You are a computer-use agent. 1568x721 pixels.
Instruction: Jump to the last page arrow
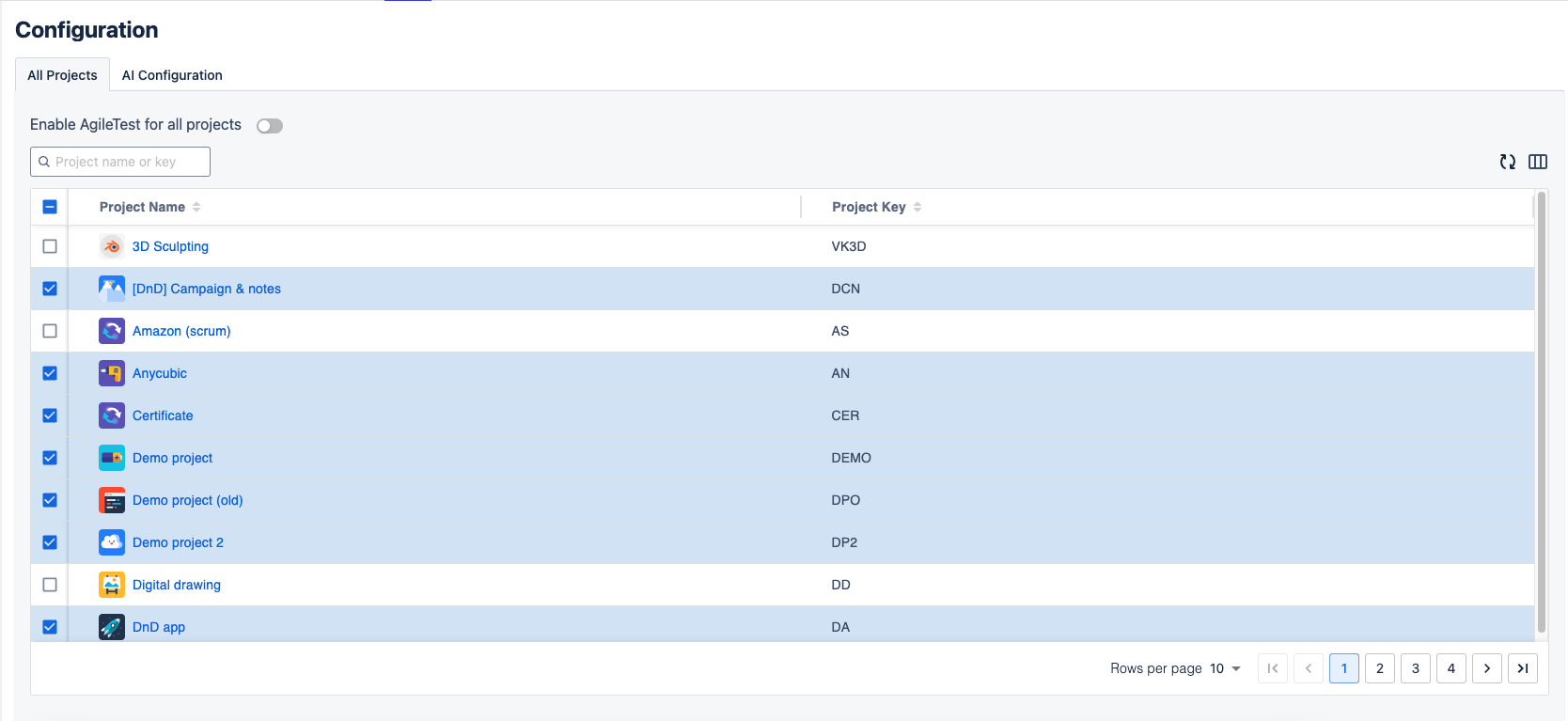(x=1522, y=668)
